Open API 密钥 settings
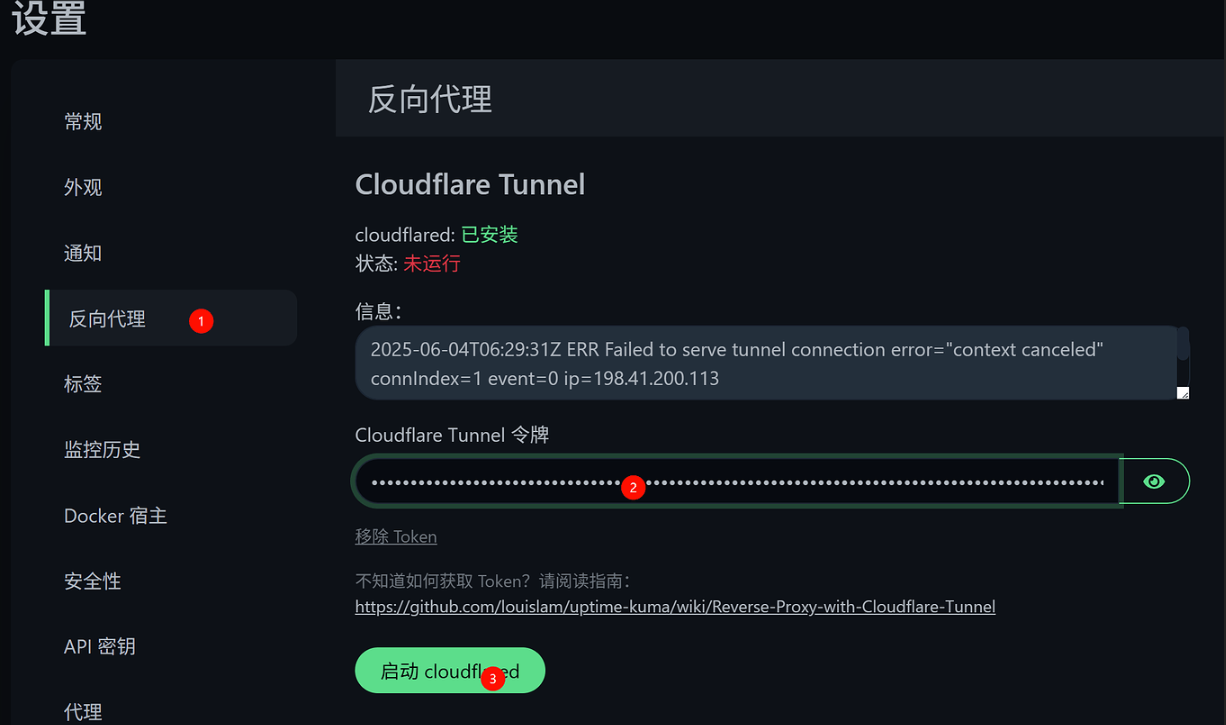The image size is (1226, 725). point(99,647)
